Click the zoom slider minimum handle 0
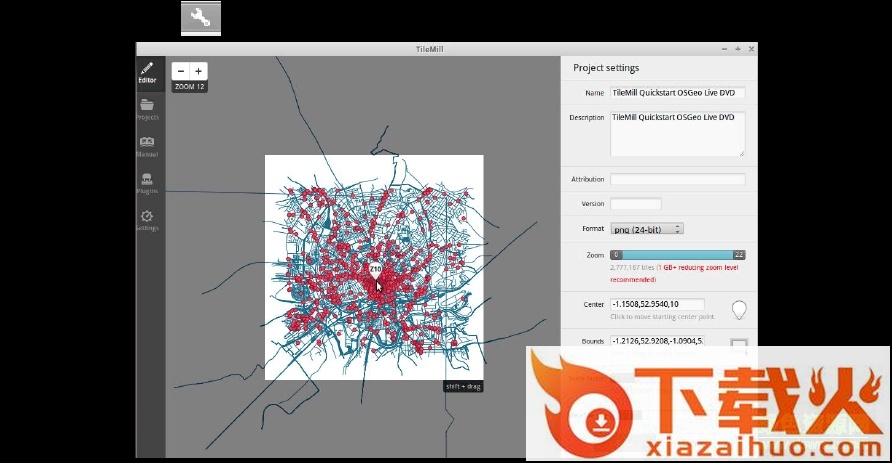The image size is (892, 463). (616, 255)
